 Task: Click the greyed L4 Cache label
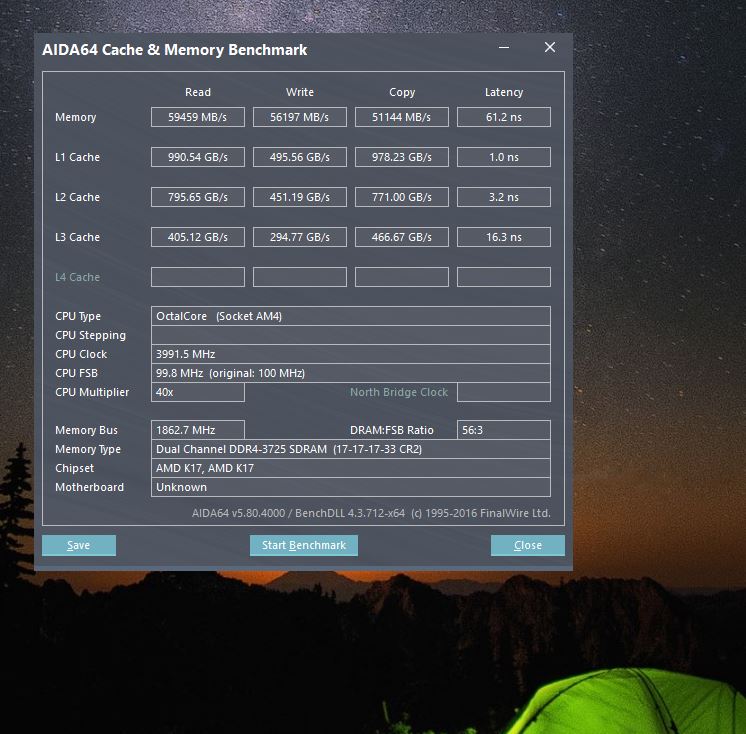78,277
